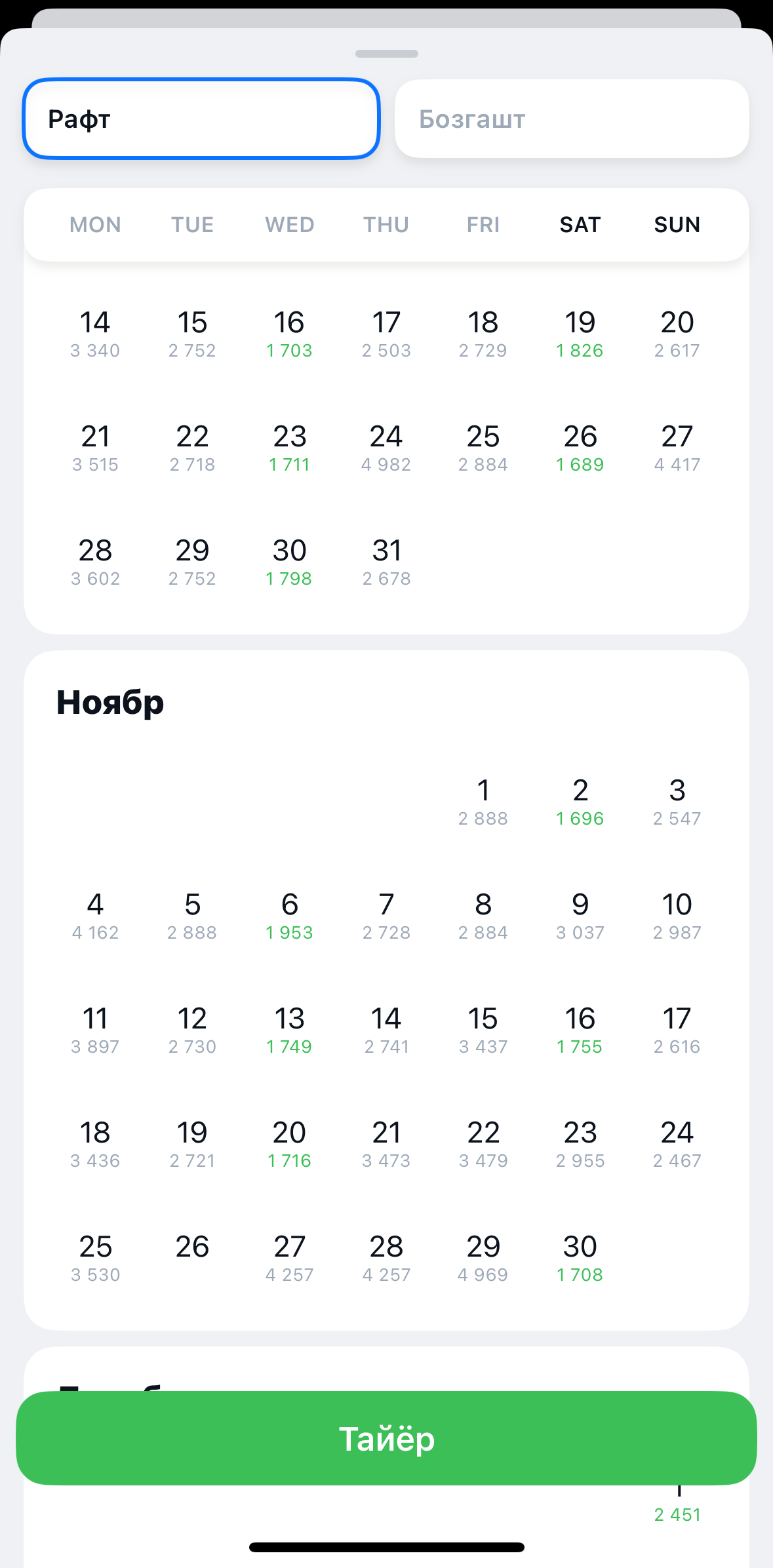The width and height of the screenshot is (773, 1568).
Task: Choose October 24 priced 4 982
Action: [386, 448]
